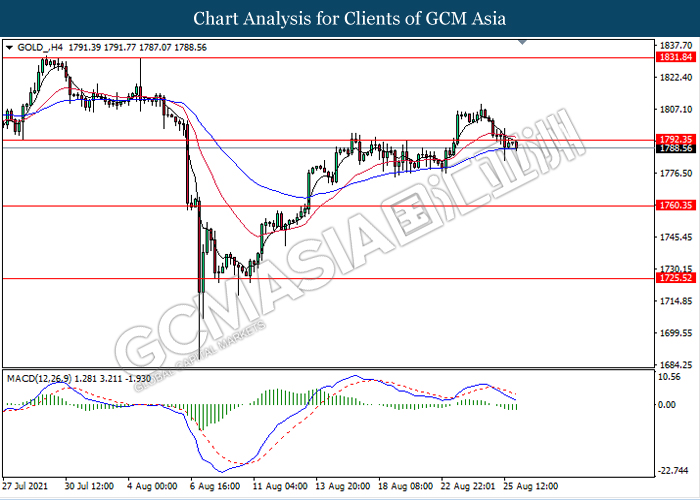Click the GOLD_,H4 symbol label
The height and width of the screenshot is (500, 700).
pos(38,47)
